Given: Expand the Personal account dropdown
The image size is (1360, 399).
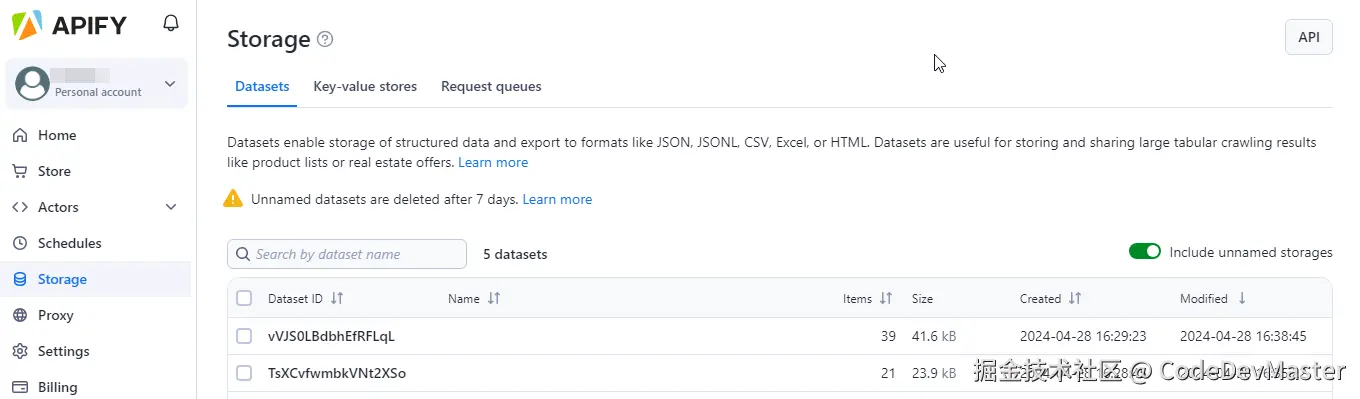Looking at the screenshot, I should 169,84.
